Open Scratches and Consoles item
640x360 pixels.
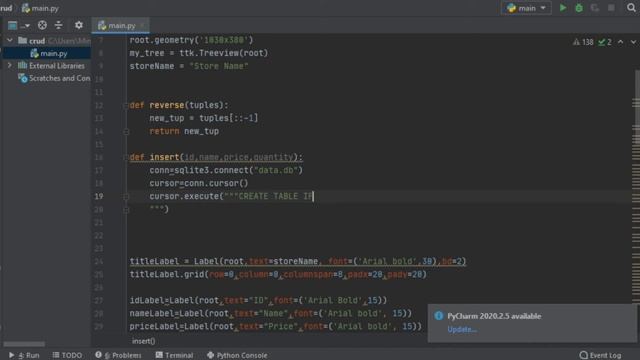(x=54, y=78)
